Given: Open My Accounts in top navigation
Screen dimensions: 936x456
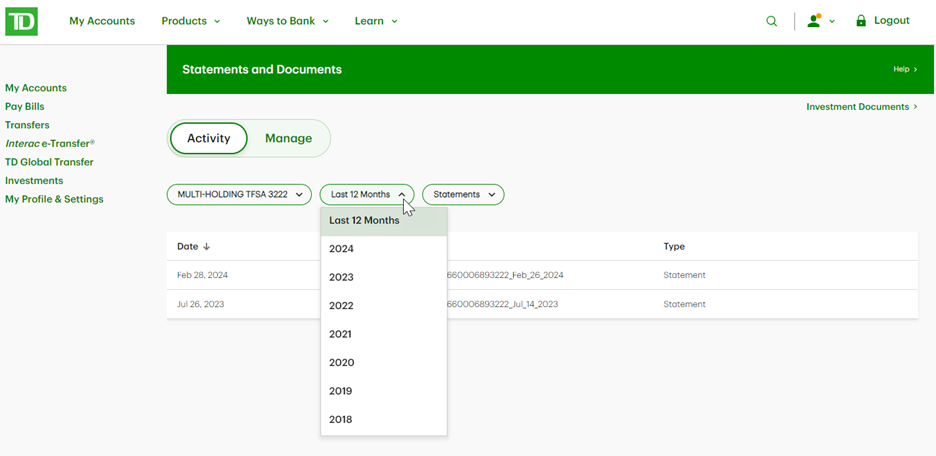Looking at the screenshot, I should [102, 21].
